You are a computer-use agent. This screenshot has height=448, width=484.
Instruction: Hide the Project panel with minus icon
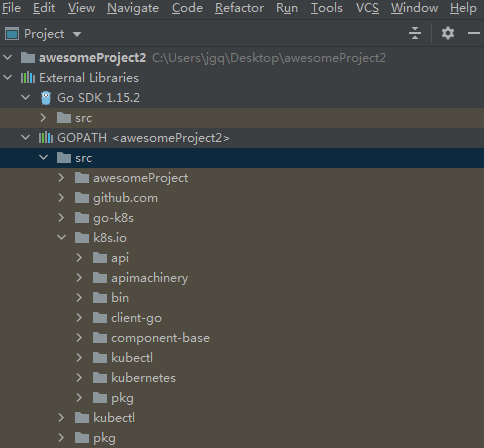tap(474, 33)
